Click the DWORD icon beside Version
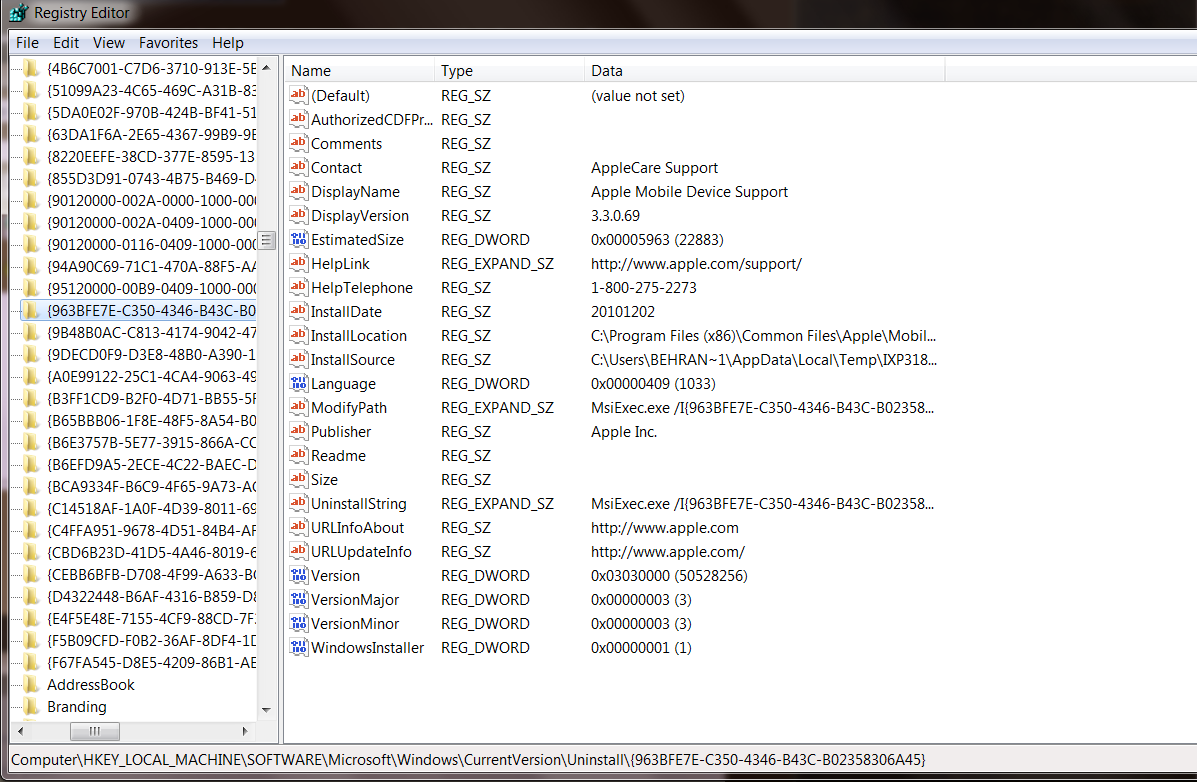The height and width of the screenshot is (782, 1197). pyautogui.click(x=298, y=576)
